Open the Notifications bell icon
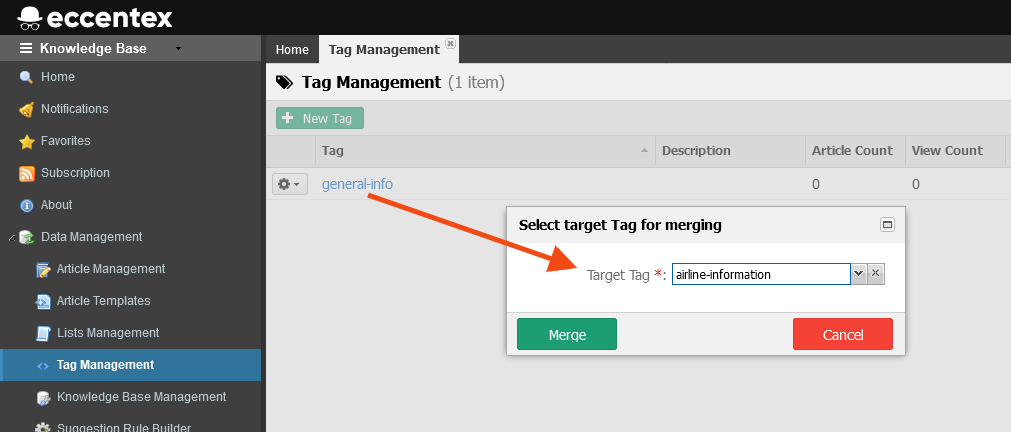Image resolution: width=1011 pixels, height=432 pixels. click(x=26, y=109)
